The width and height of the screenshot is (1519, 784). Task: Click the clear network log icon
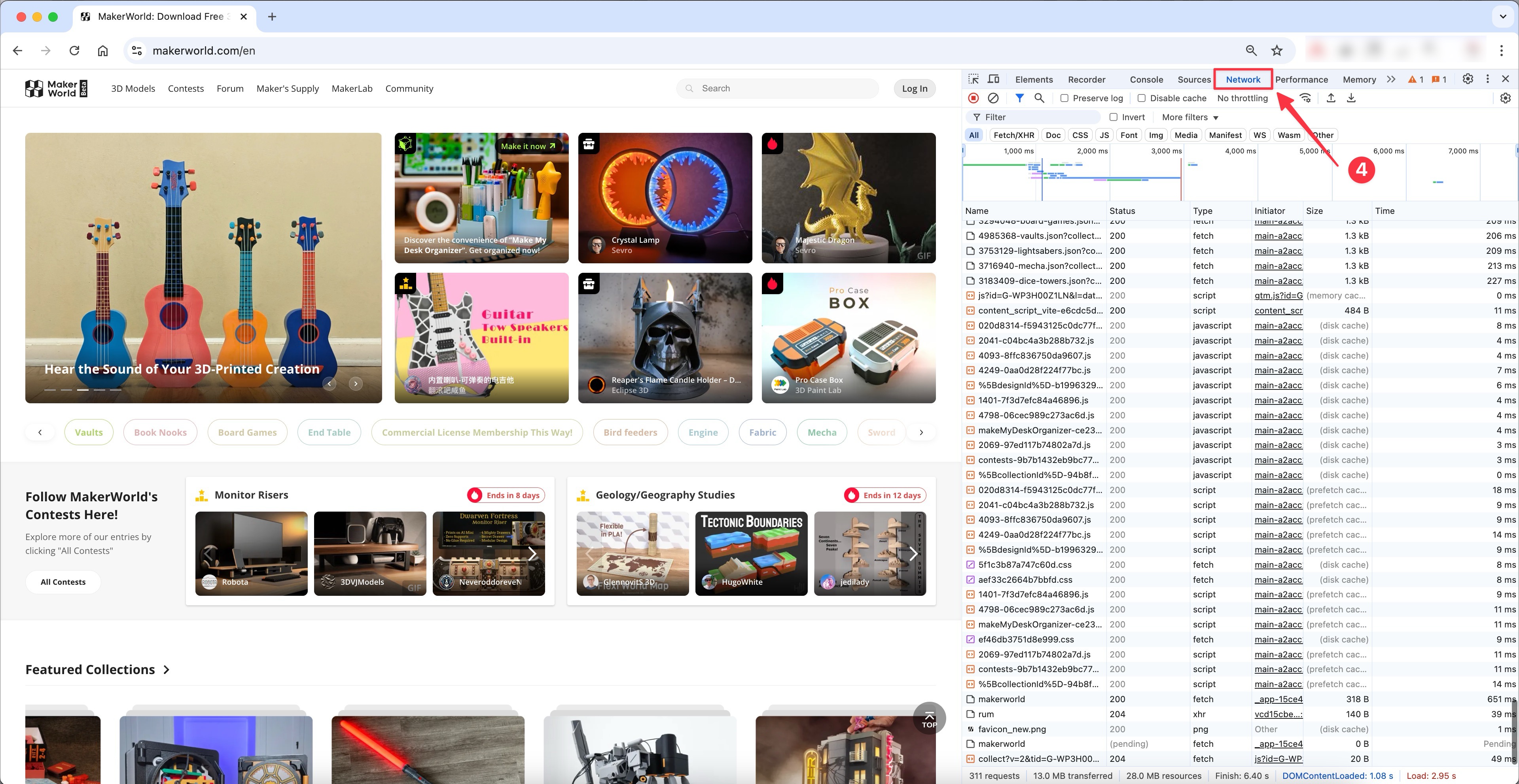[x=992, y=98]
